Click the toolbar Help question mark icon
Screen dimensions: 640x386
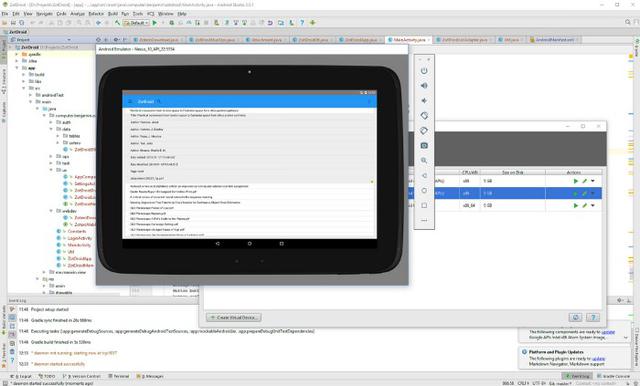click(x=302, y=23)
